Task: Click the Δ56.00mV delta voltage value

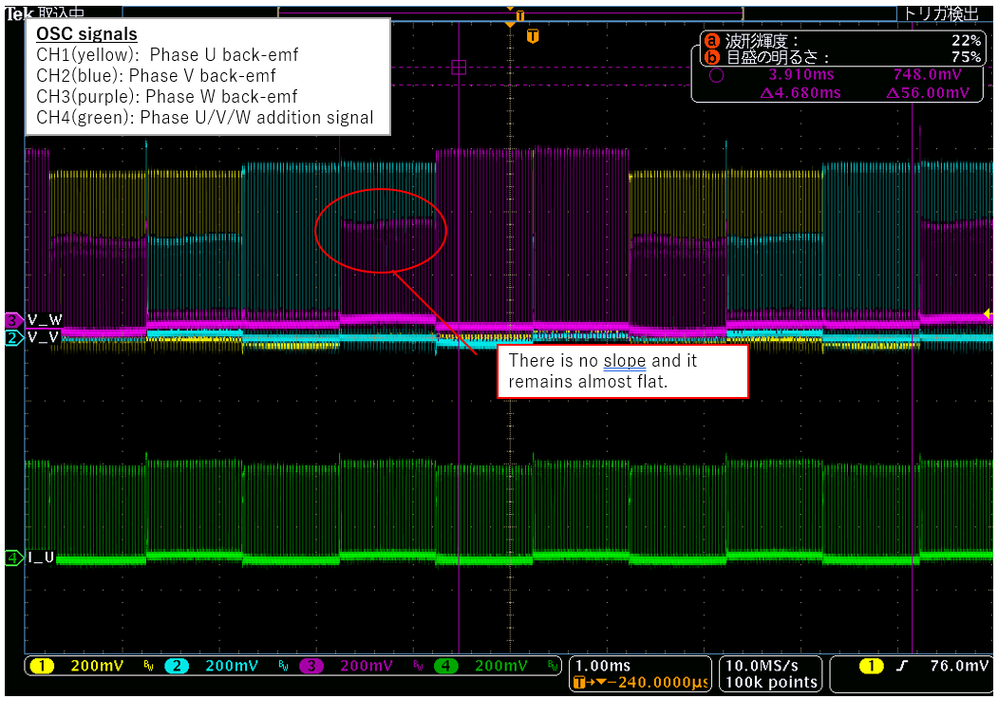Action: (x=927, y=93)
